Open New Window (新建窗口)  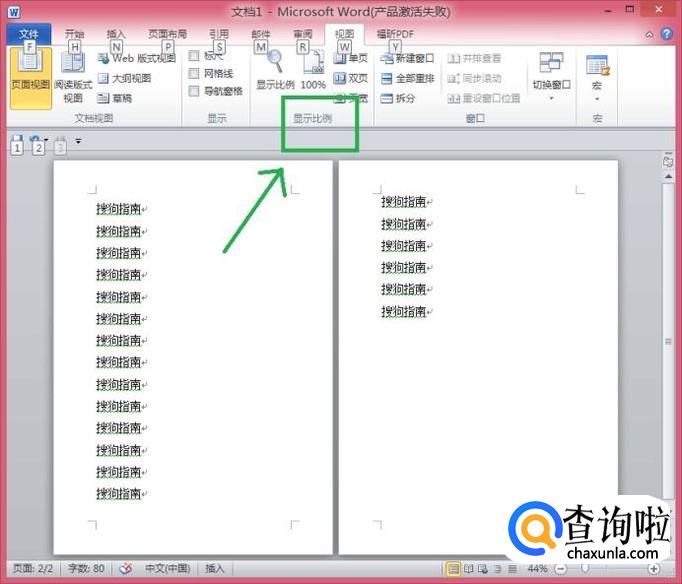[407, 58]
